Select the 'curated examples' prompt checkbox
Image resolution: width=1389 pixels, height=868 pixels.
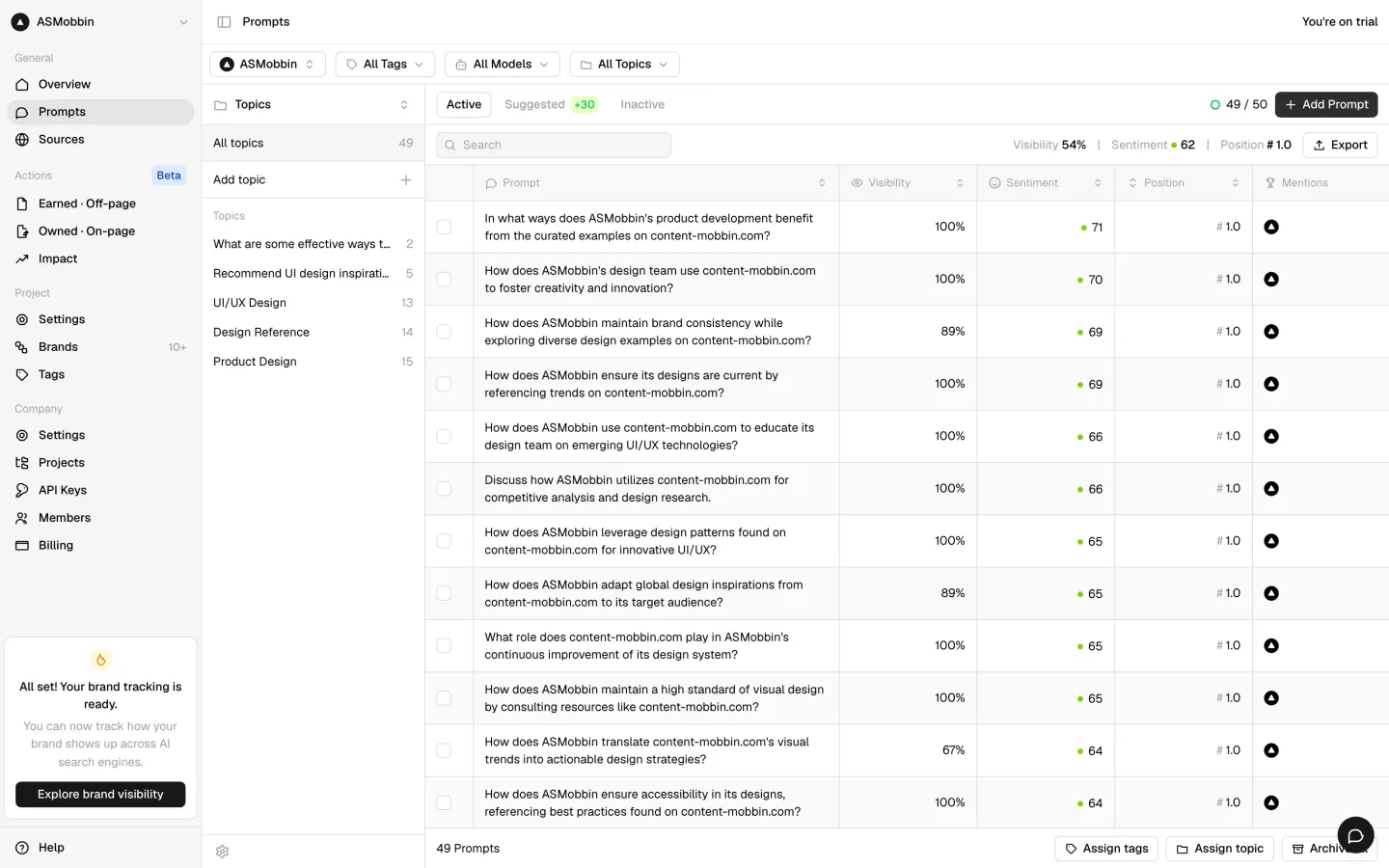point(444,227)
